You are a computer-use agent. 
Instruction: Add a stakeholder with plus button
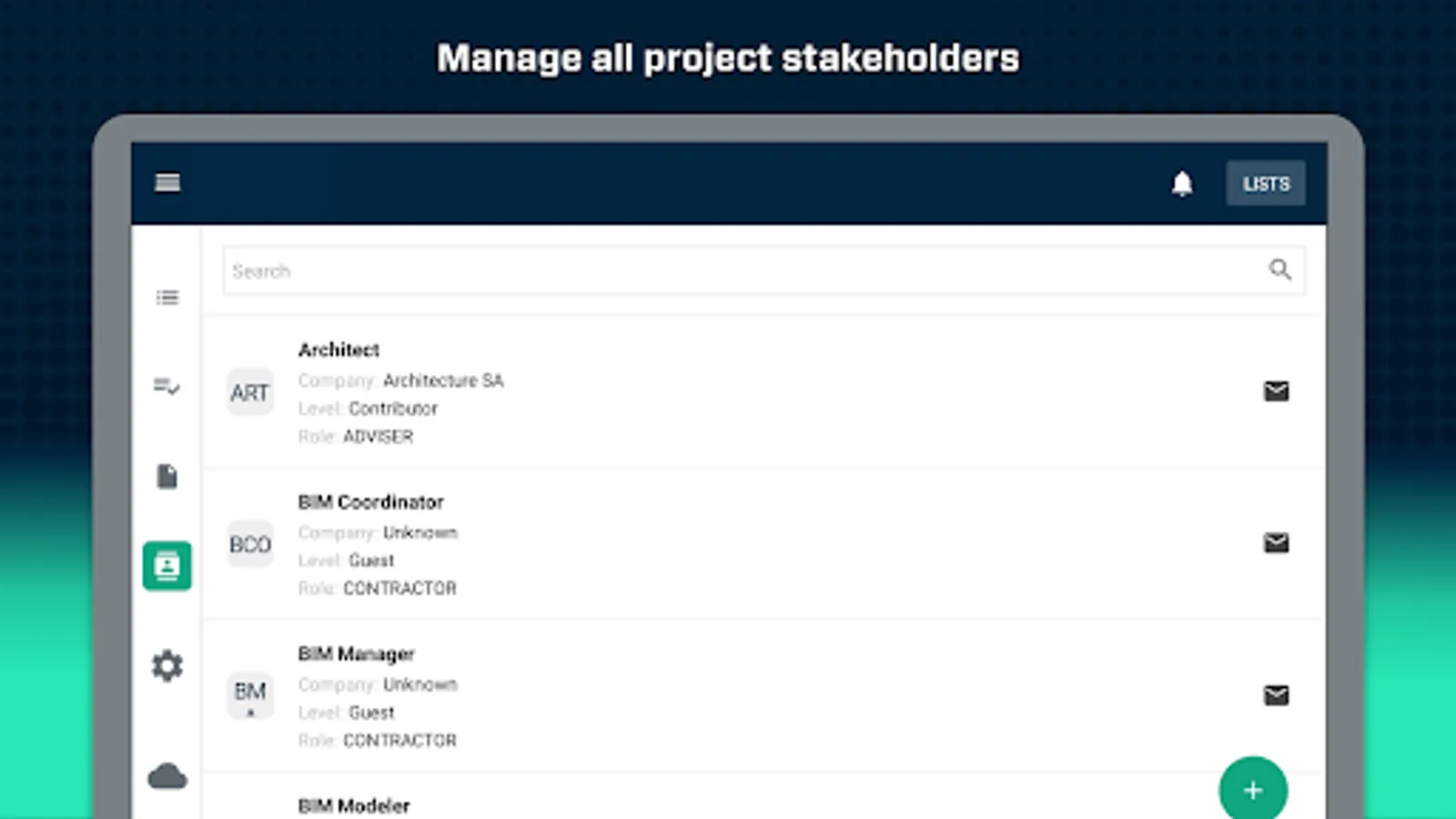pos(1253,790)
